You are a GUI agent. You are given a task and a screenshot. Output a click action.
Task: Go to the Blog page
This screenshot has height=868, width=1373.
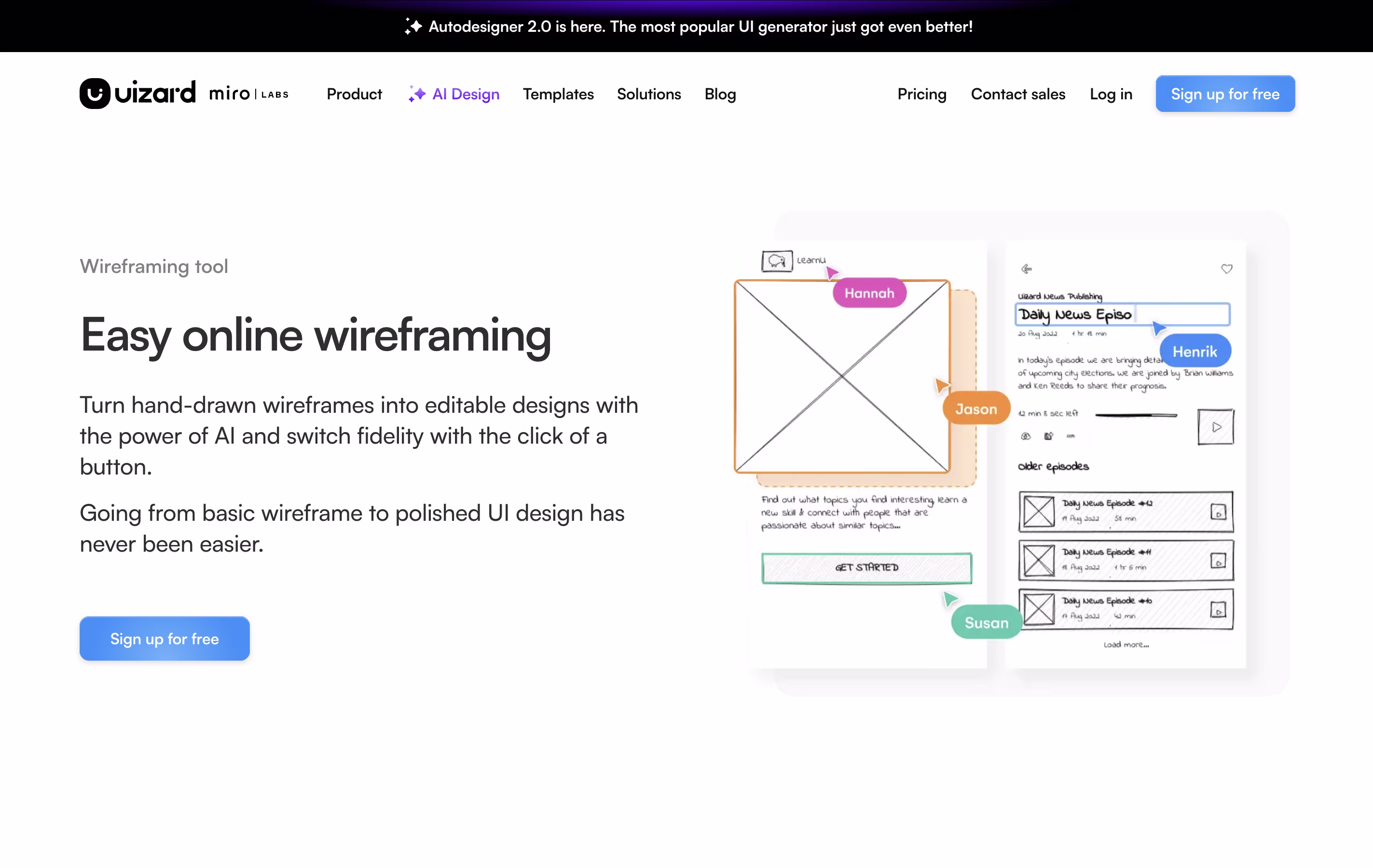click(720, 94)
